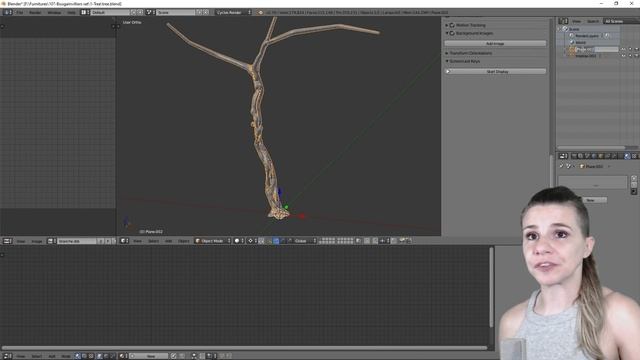Toggle the eye icon on the highlighted Plane row
The width and height of the screenshot is (640, 360).
[623, 49]
